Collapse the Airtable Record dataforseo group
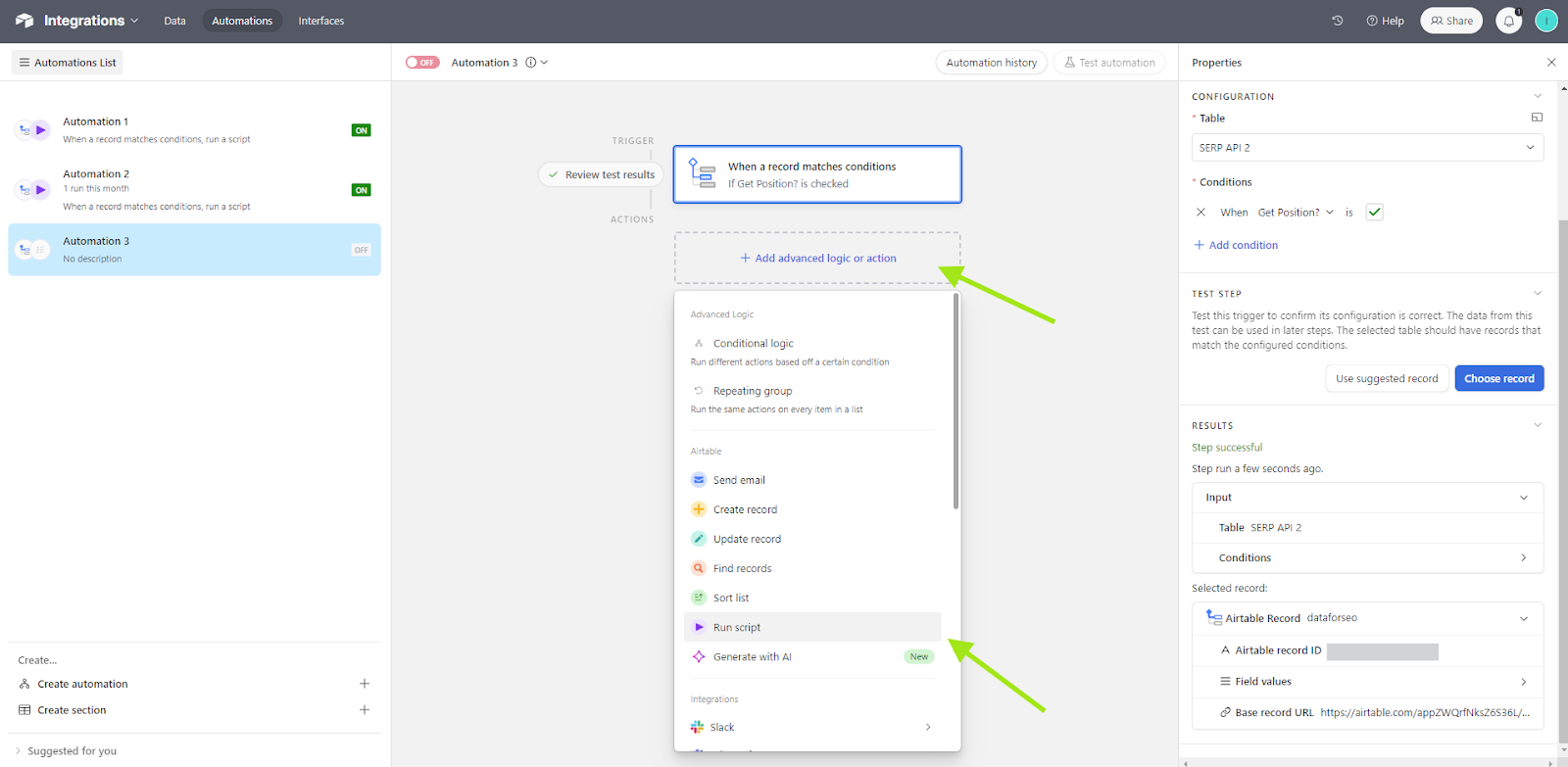Viewport: 1568px width, 767px height. pyautogui.click(x=1524, y=618)
